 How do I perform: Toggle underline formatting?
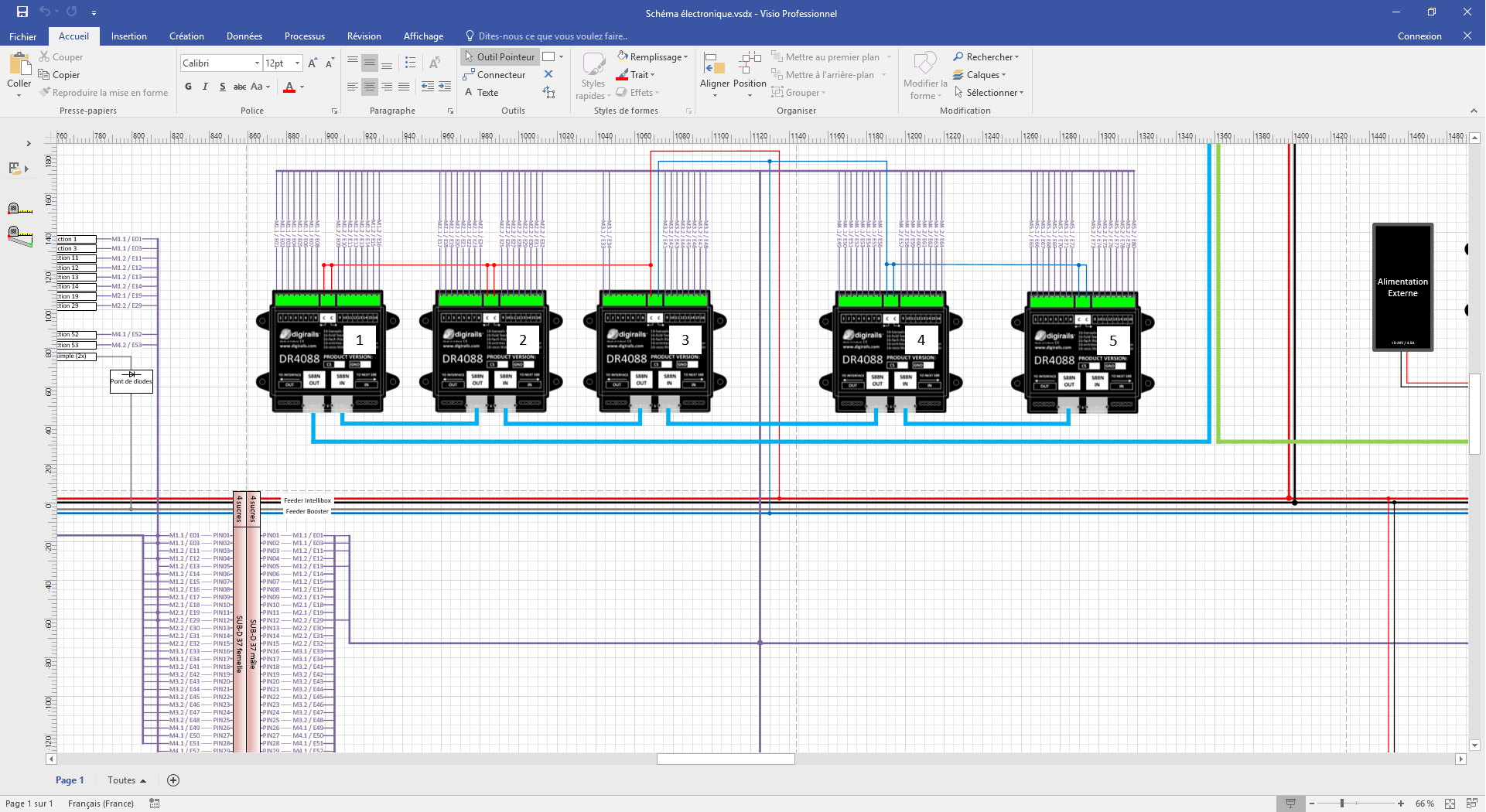pos(221,87)
